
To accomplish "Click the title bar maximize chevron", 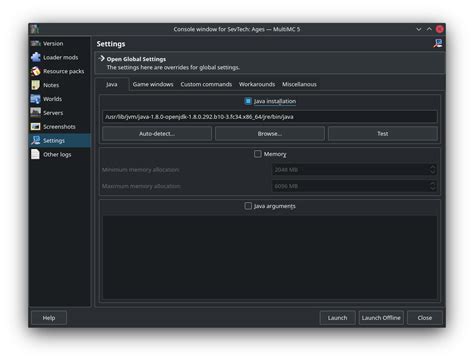I will [429, 29].
